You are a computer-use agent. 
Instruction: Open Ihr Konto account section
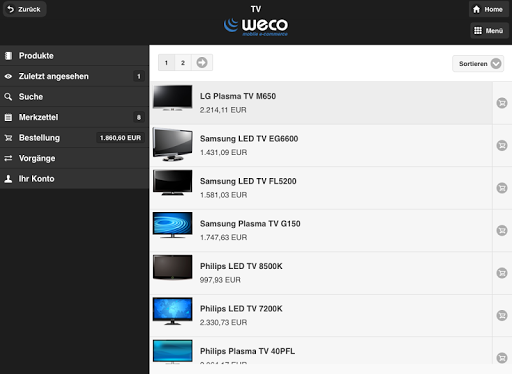74,179
